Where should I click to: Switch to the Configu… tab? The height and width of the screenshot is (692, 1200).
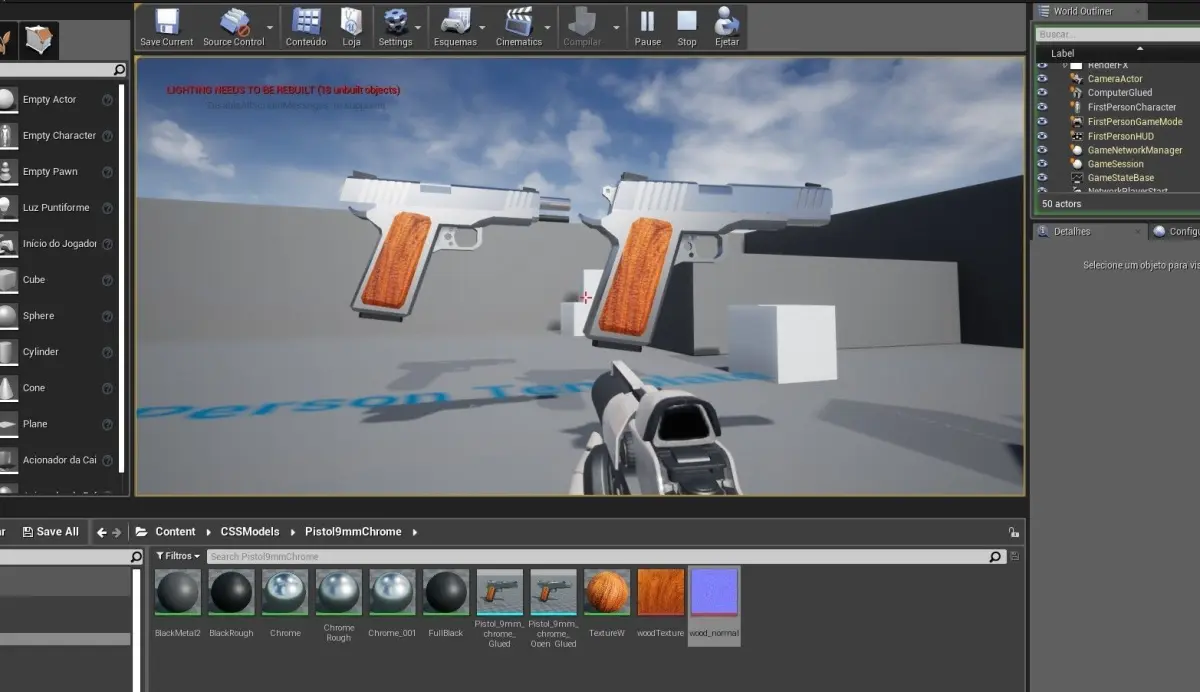tap(1174, 231)
